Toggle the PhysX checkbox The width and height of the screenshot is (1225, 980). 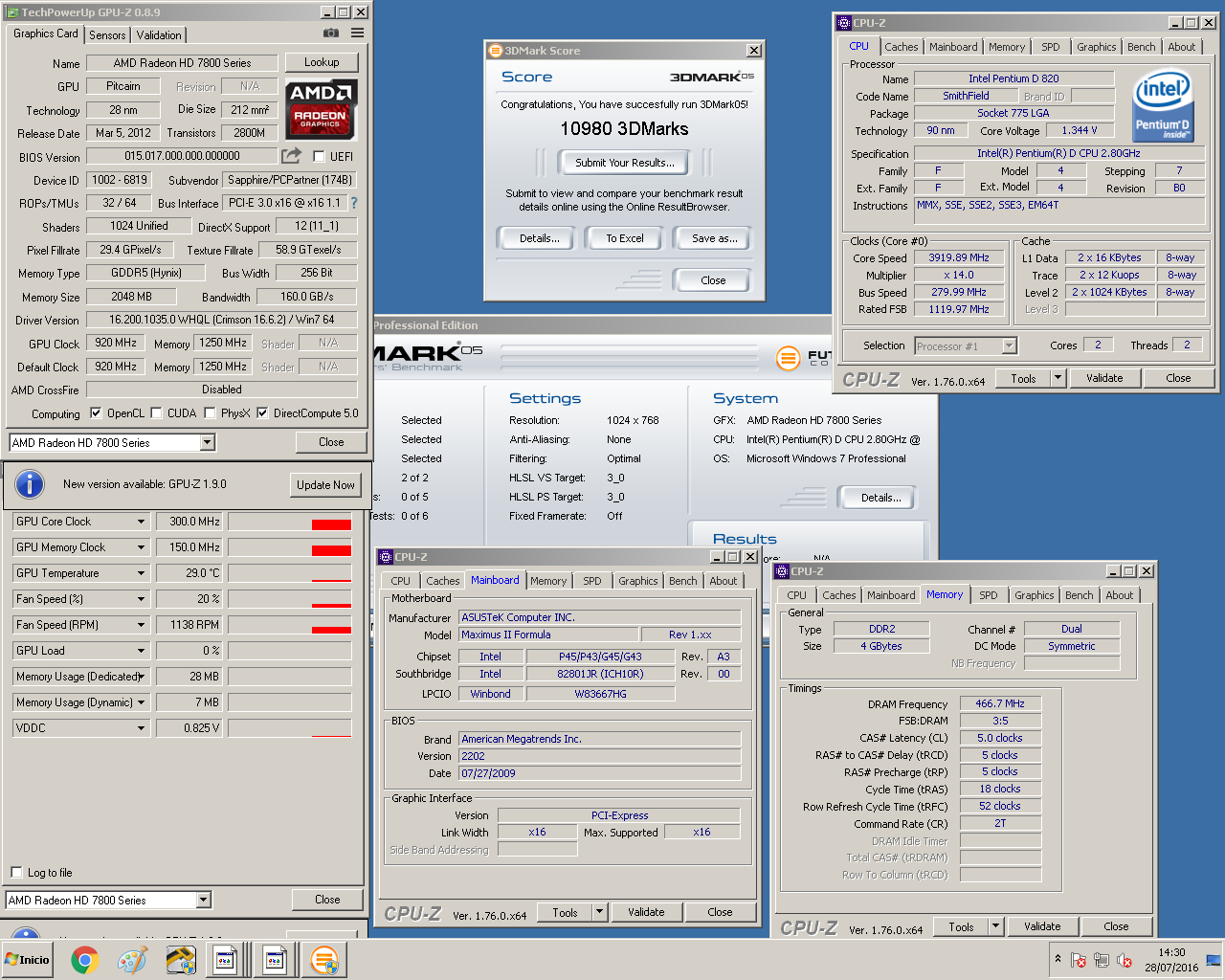pyautogui.click(x=210, y=413)
